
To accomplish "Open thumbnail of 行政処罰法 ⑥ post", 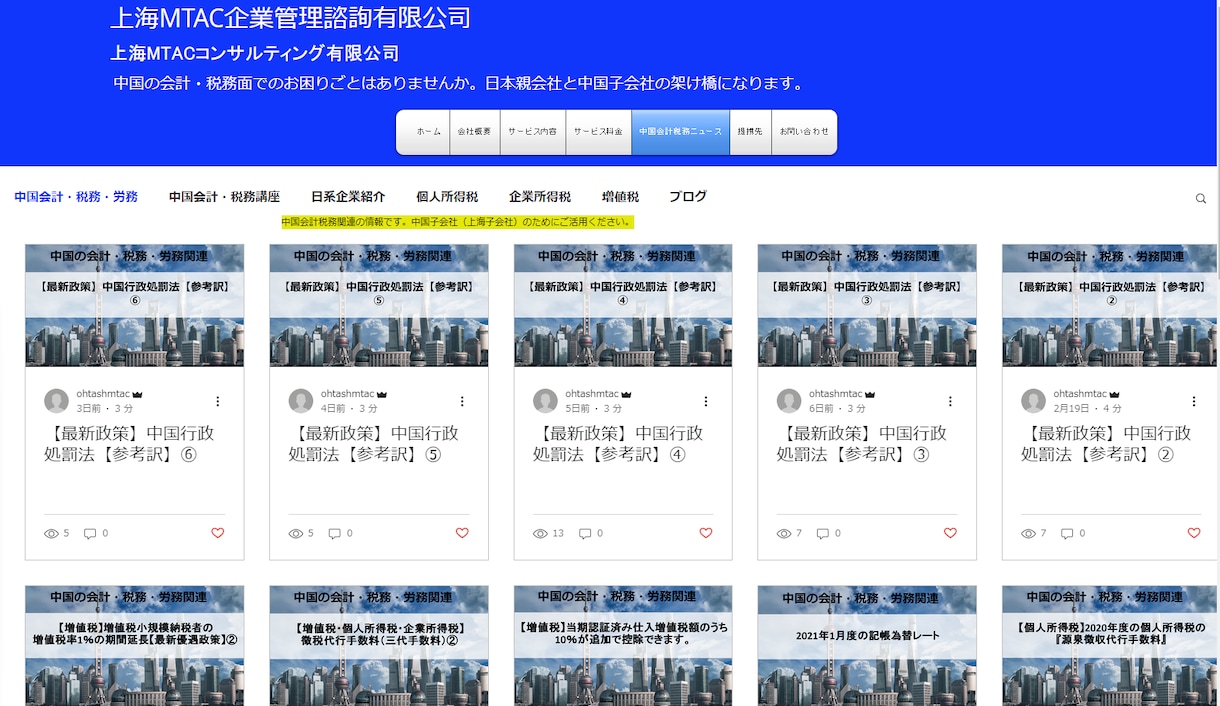I will [135, 306].
